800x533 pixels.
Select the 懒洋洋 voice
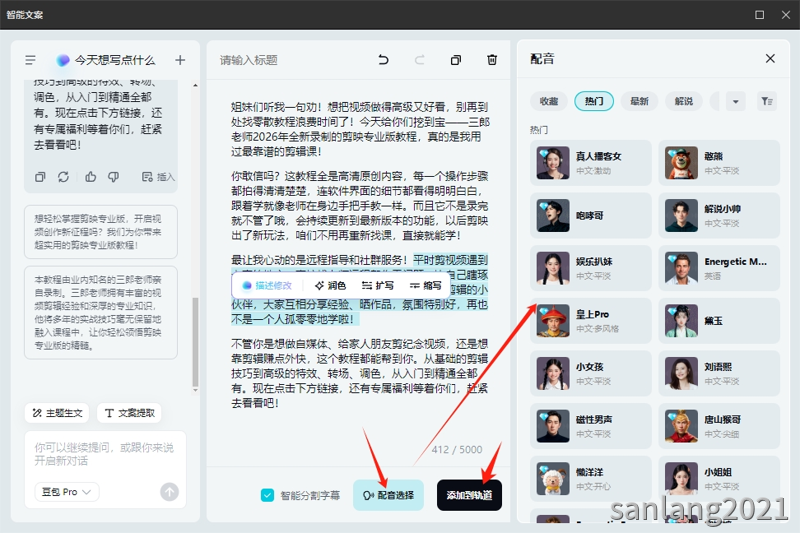(591, 478)
